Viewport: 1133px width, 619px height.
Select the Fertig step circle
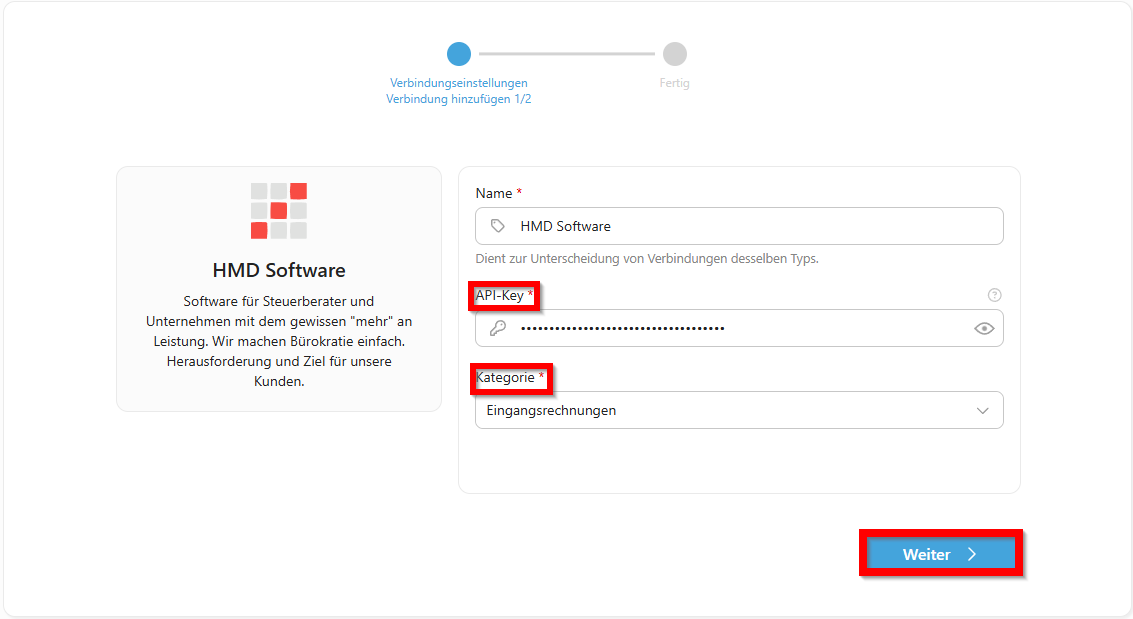tap(675, 53)
